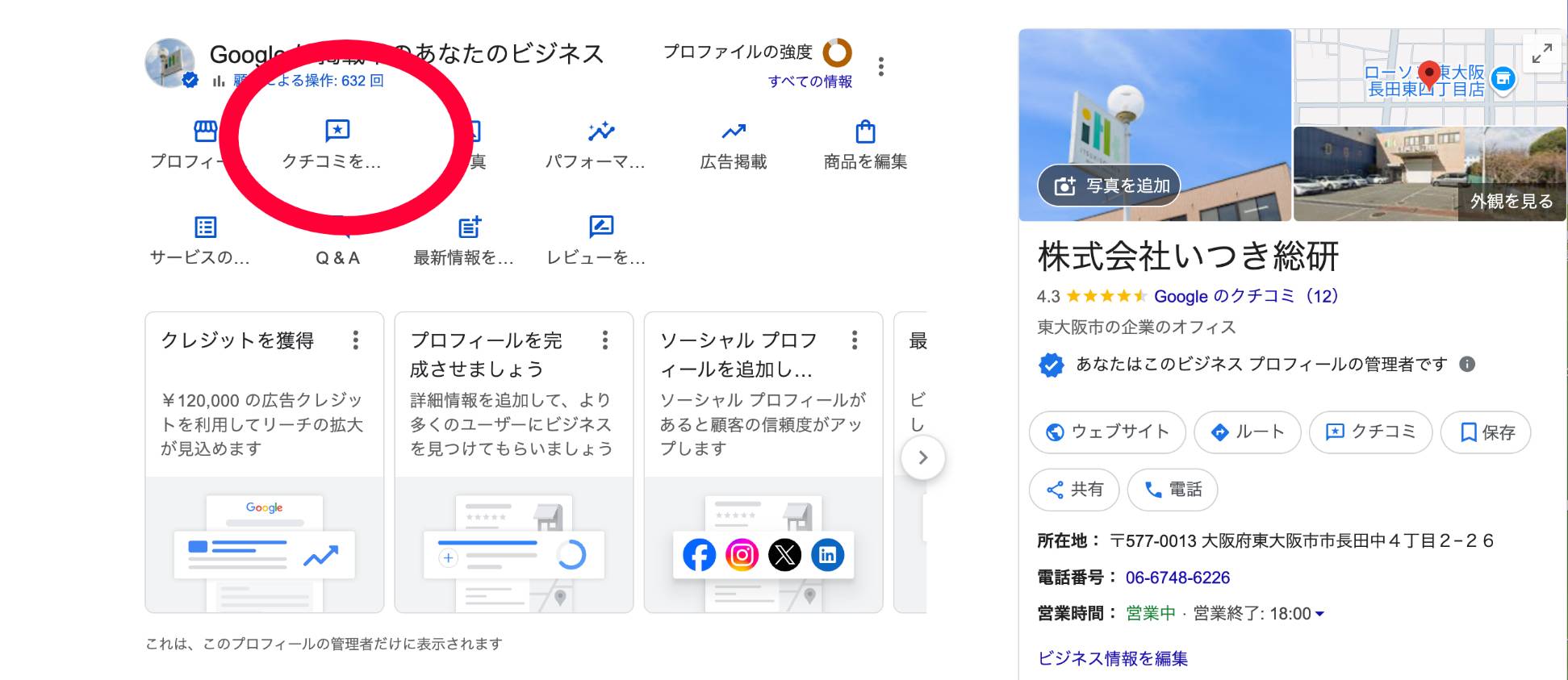Open the Q & A shortcut
Viewport: 1568px width, 680px height.
pos(337,257)
